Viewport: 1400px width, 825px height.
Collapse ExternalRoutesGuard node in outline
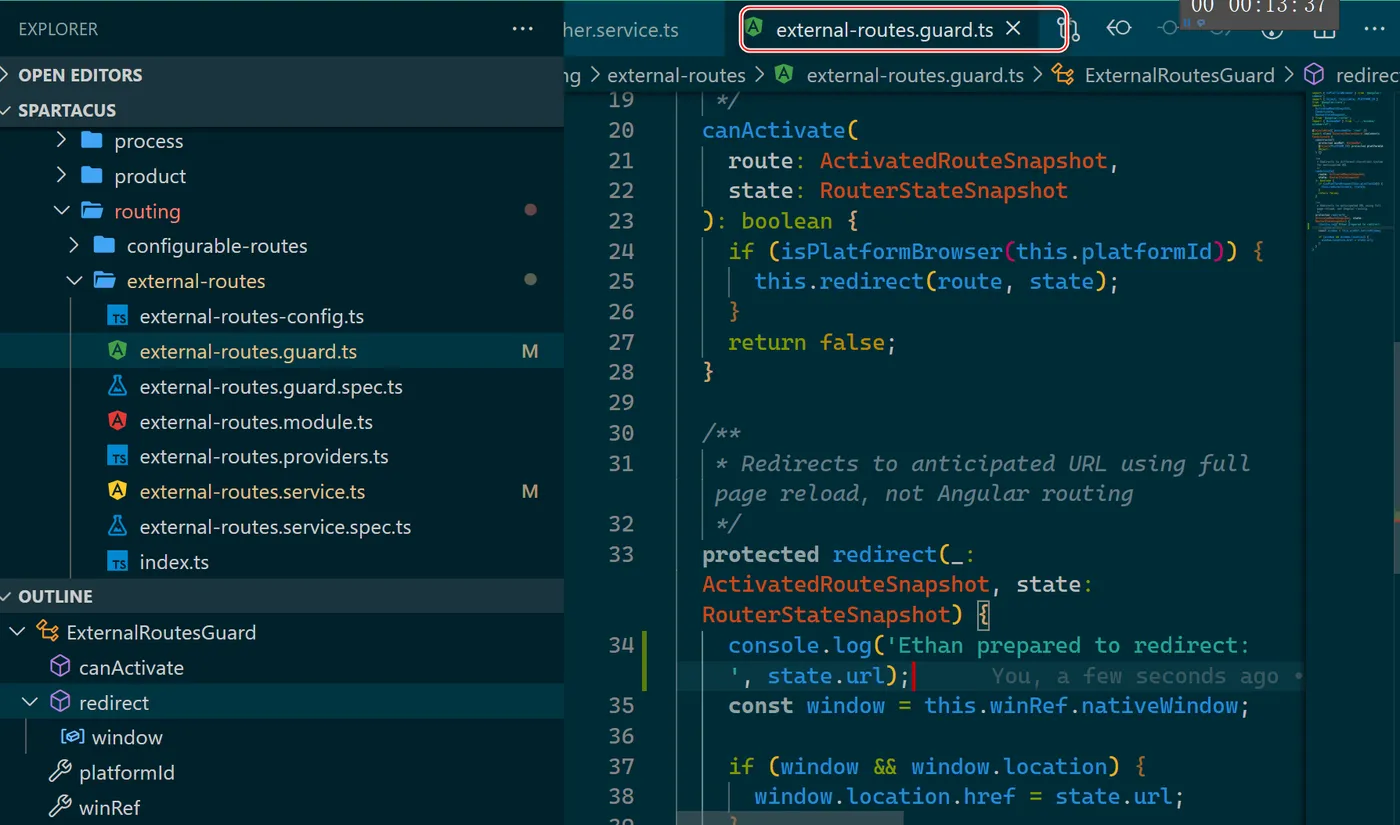point(17,631)
